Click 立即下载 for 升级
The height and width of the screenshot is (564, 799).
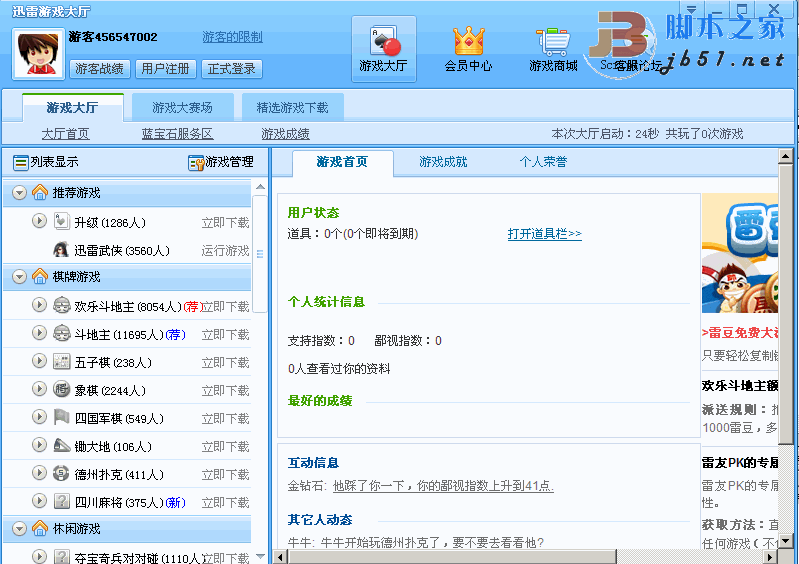point(225,223)
